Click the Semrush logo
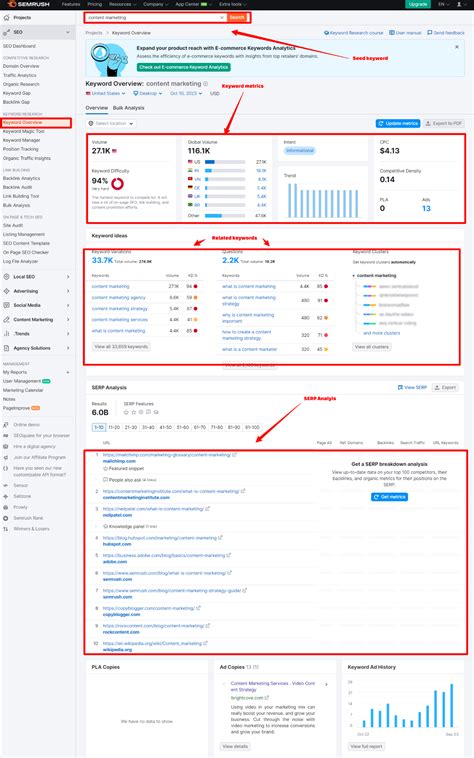The width and height of the screenshot is (474, 758). pyautogui.click(x=27, y=4)
